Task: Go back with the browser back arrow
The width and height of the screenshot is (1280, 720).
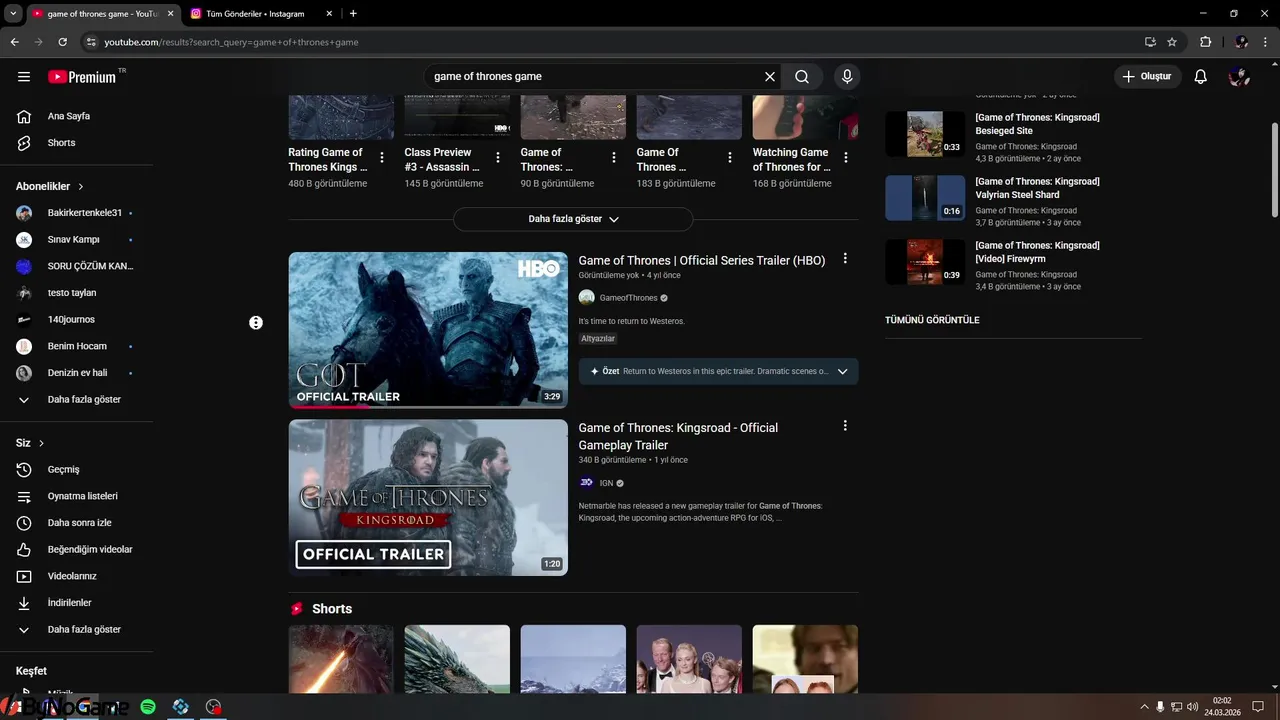Action: tap(14, 42)
